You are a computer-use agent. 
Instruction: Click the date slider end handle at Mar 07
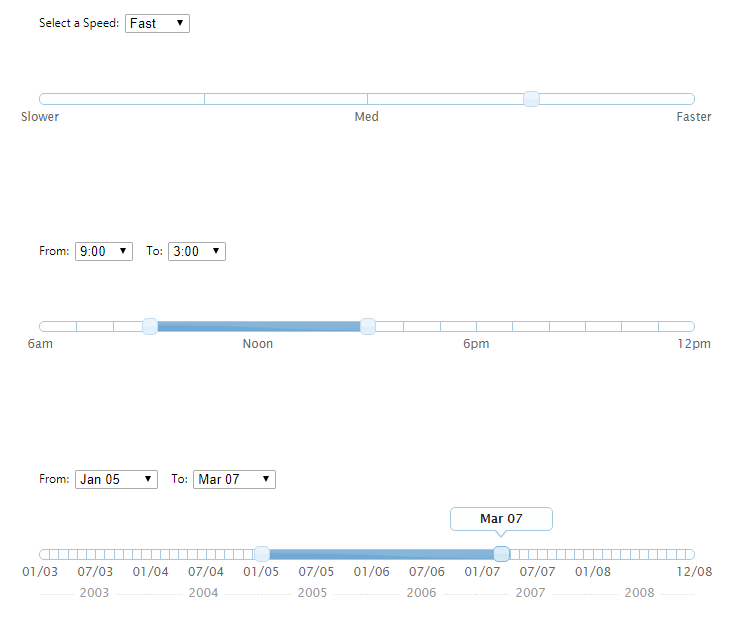501,554
